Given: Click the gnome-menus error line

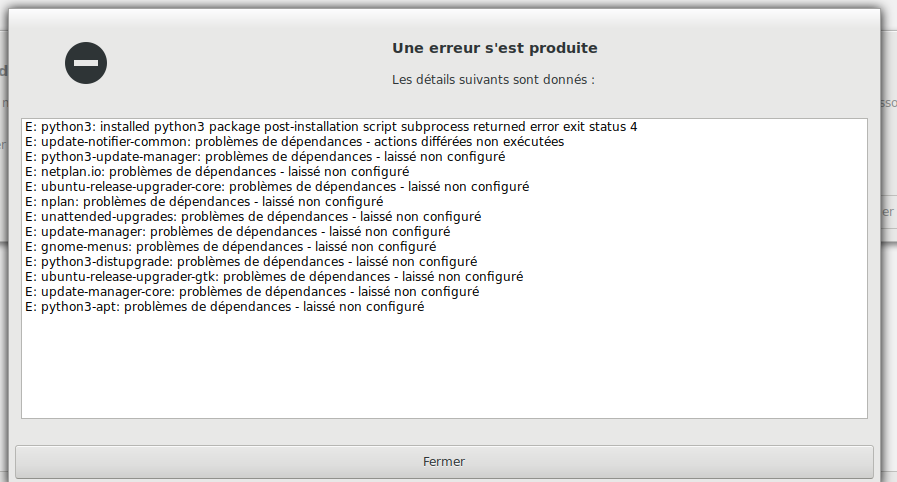Looking at the screenshot, I should click(231, 246).
